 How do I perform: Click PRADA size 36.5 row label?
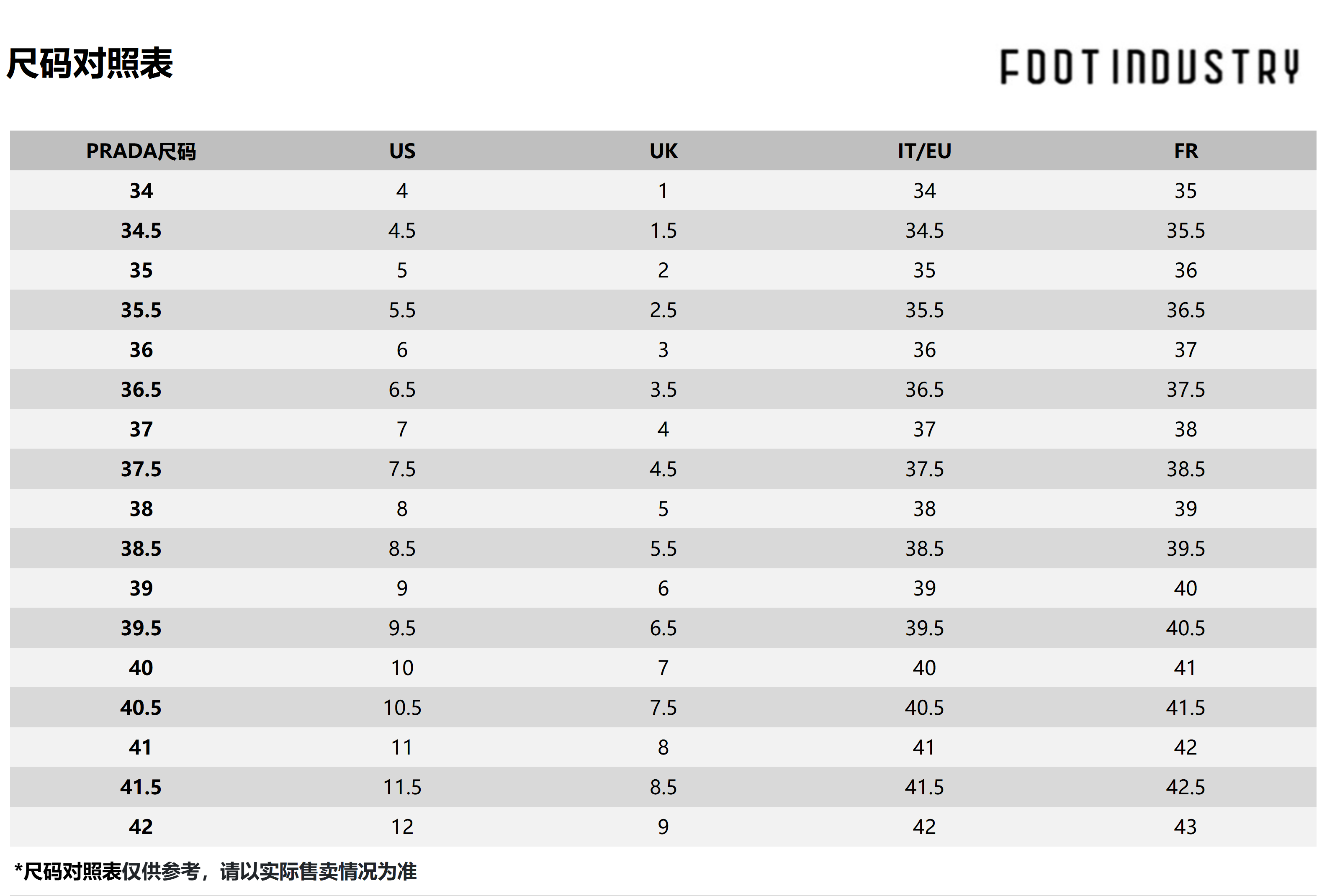[x=141, y=390]
